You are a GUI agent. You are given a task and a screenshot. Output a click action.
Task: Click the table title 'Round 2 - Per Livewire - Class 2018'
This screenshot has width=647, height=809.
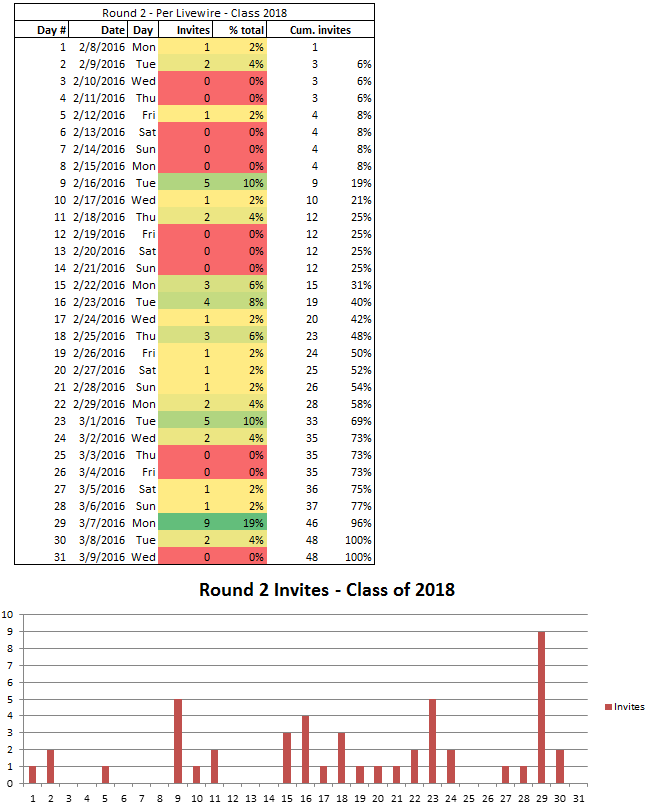point(194,13)
